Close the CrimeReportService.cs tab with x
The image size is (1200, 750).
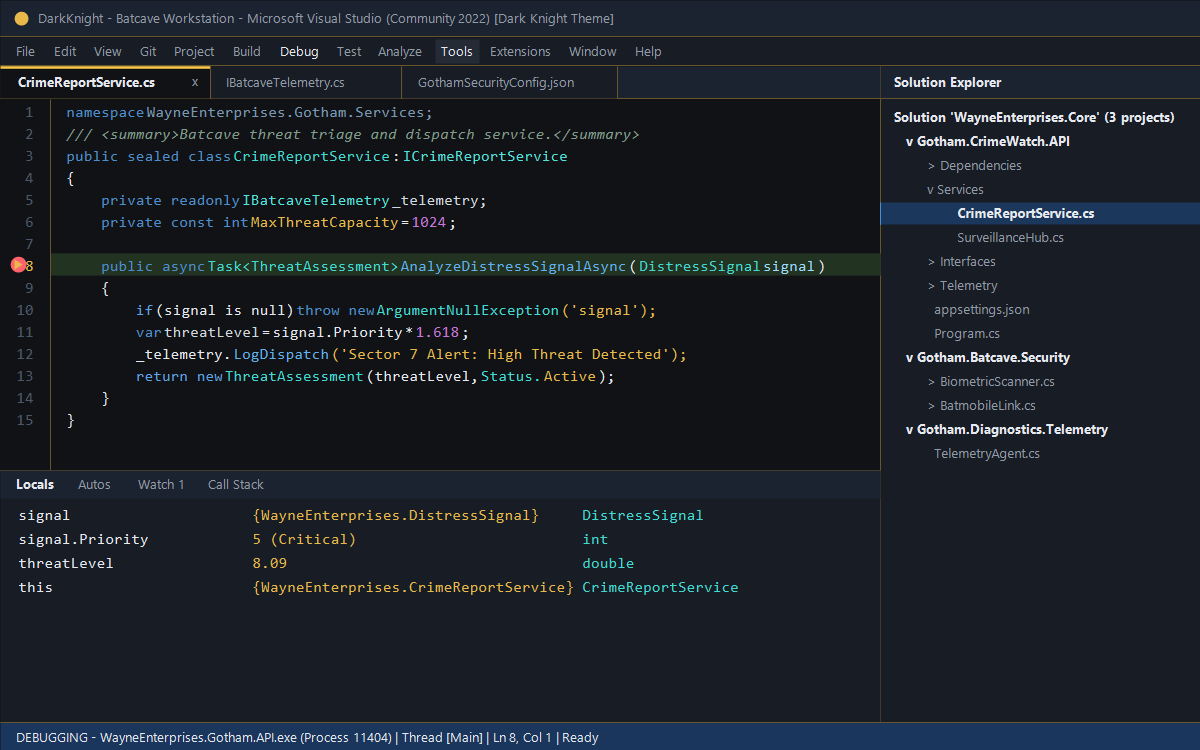(x=195, y=82)
